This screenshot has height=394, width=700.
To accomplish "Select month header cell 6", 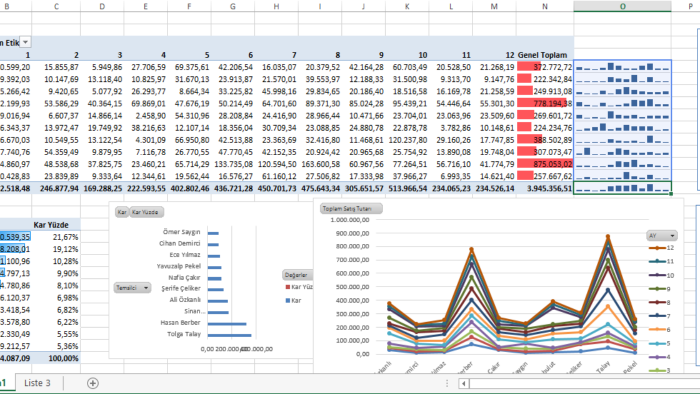I will point(233,55).
